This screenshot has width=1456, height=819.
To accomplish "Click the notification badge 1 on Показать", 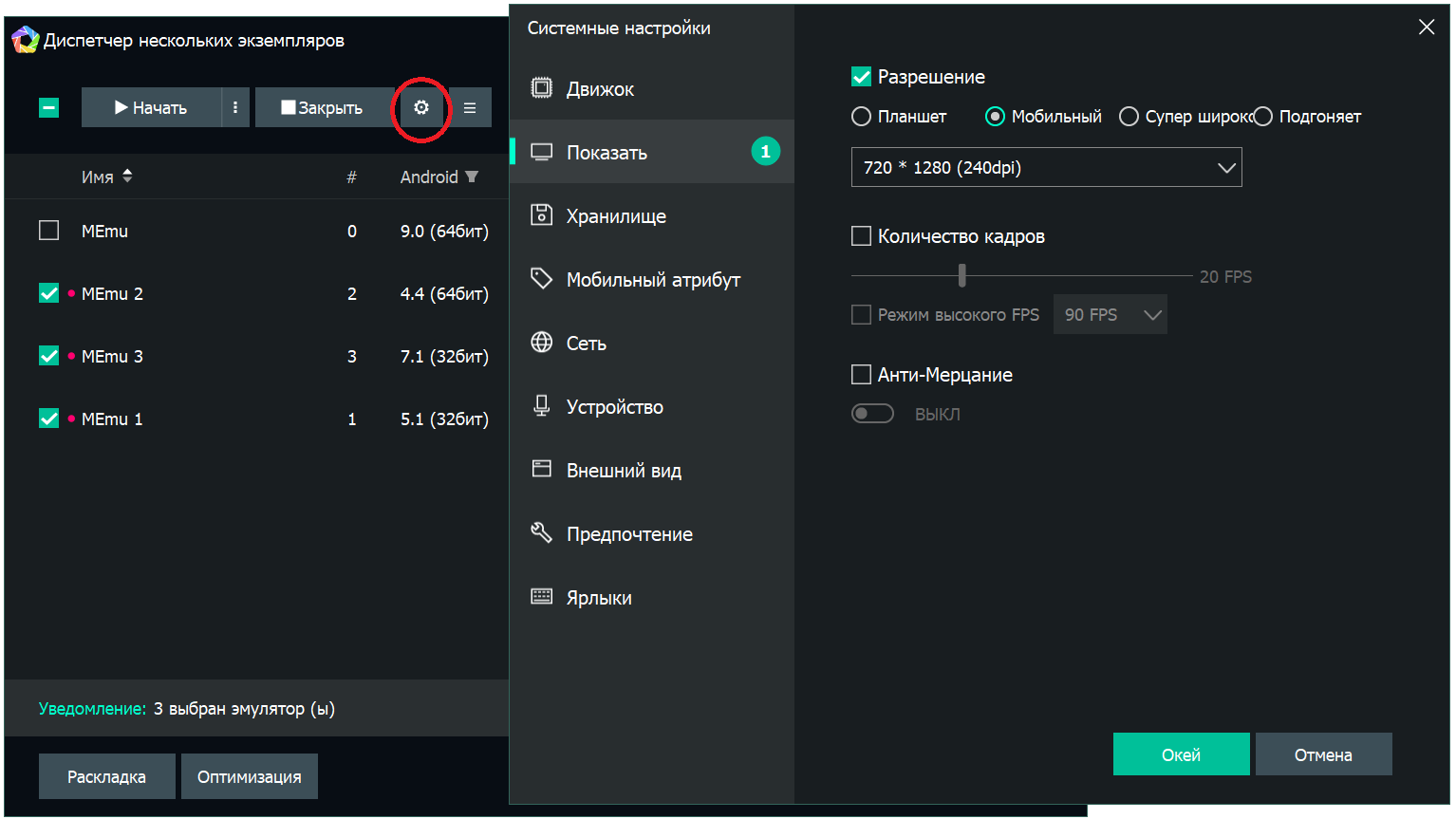I will click(x=766, y=152).
